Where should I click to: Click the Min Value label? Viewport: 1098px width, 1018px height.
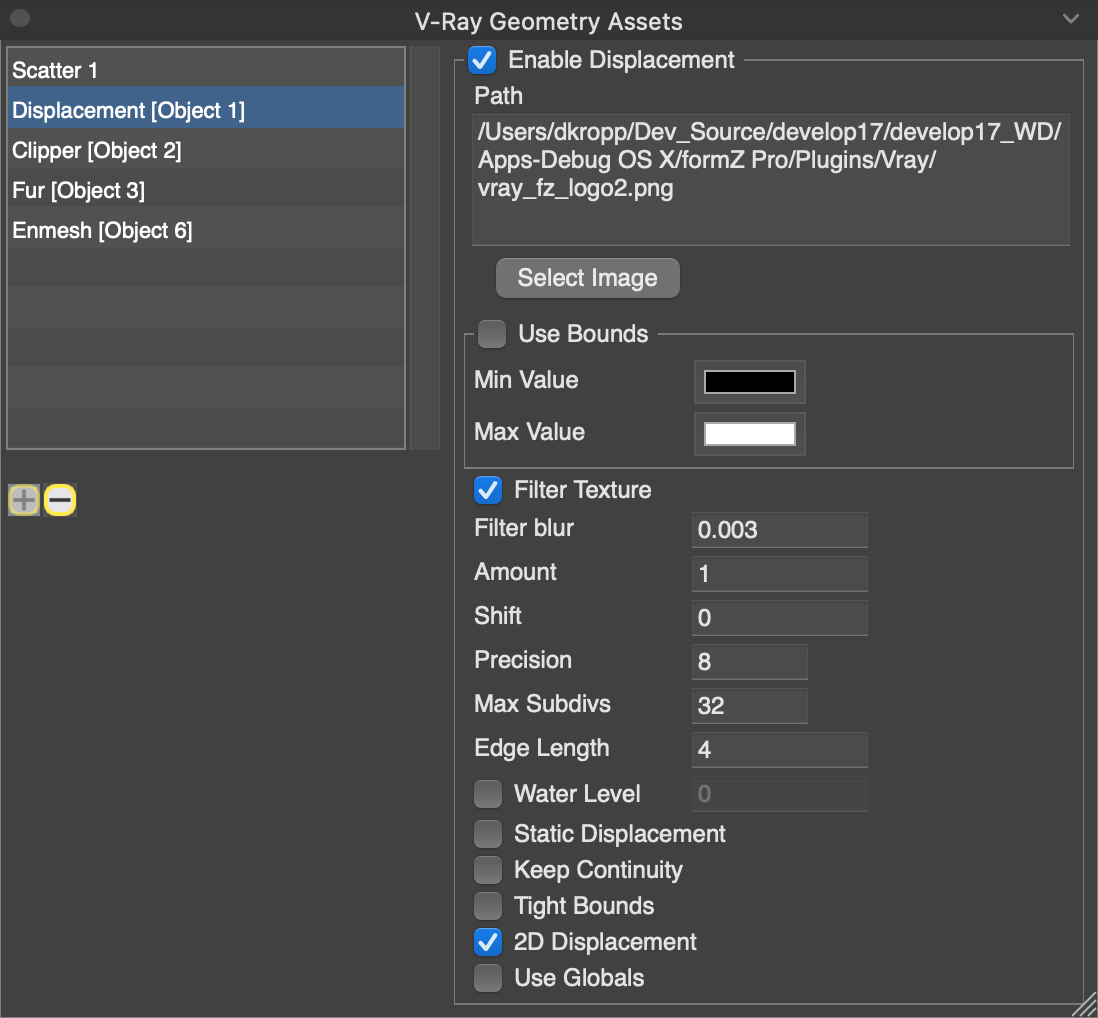pyautogui.click(x=526, y=380)
